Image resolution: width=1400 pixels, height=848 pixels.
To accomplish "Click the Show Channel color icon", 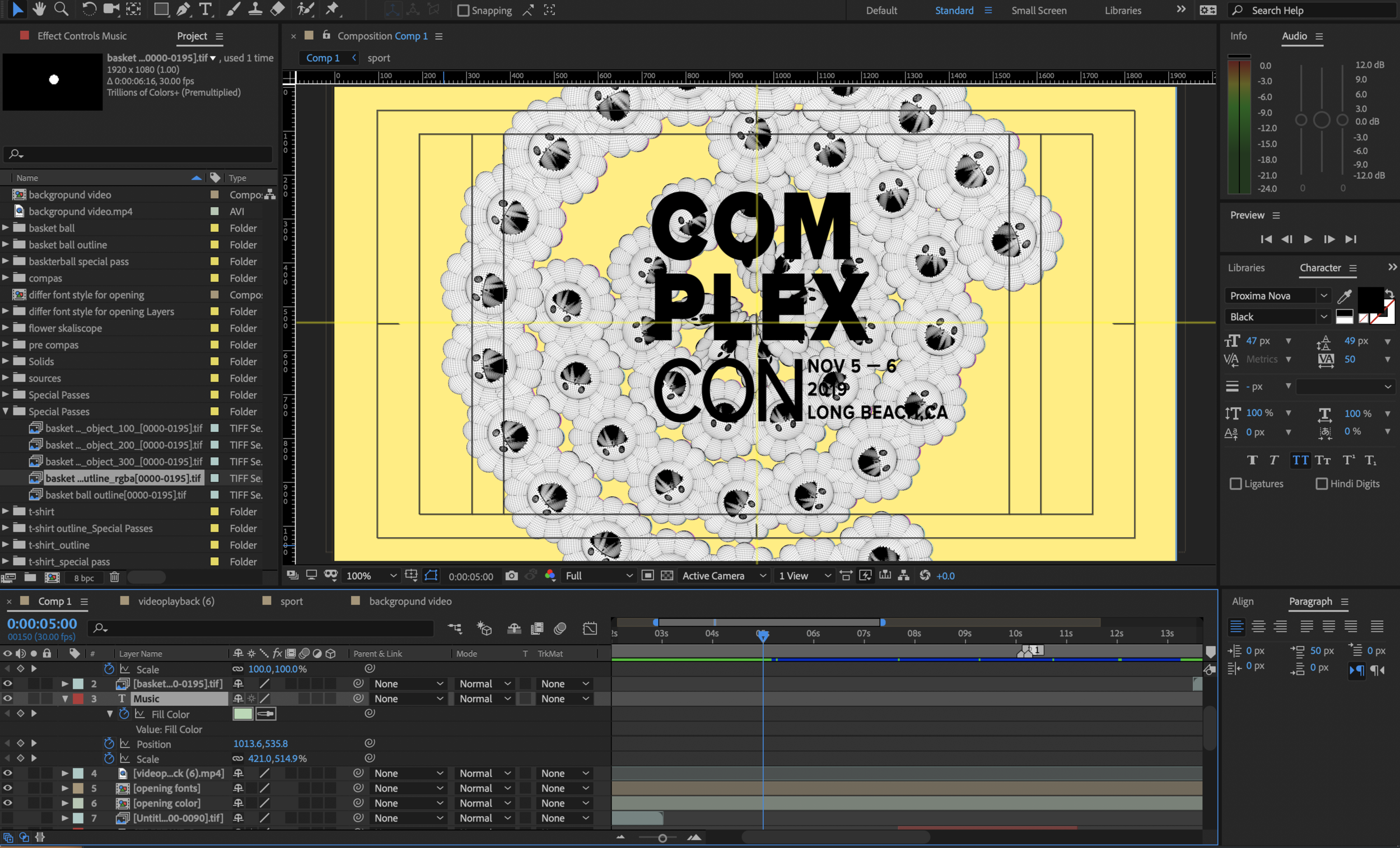I will coord(549,576).
